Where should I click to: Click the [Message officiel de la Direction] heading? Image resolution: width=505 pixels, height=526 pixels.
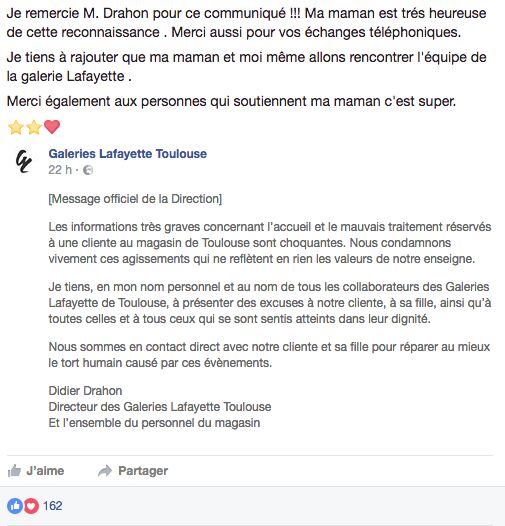pyautogui.click(x=135, y=199)
